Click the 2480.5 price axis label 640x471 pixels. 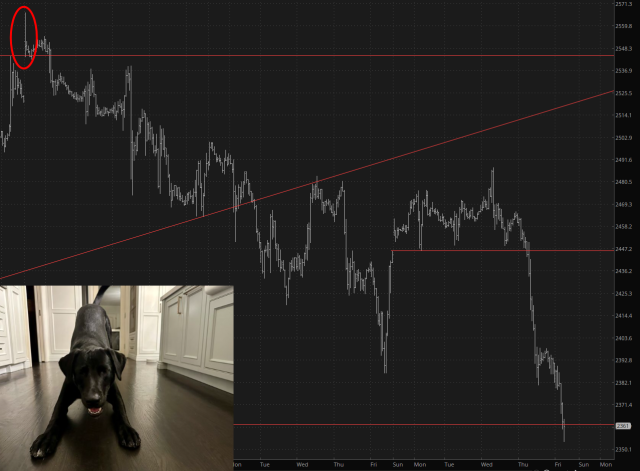pyautogui.click(x=624, y=182)
